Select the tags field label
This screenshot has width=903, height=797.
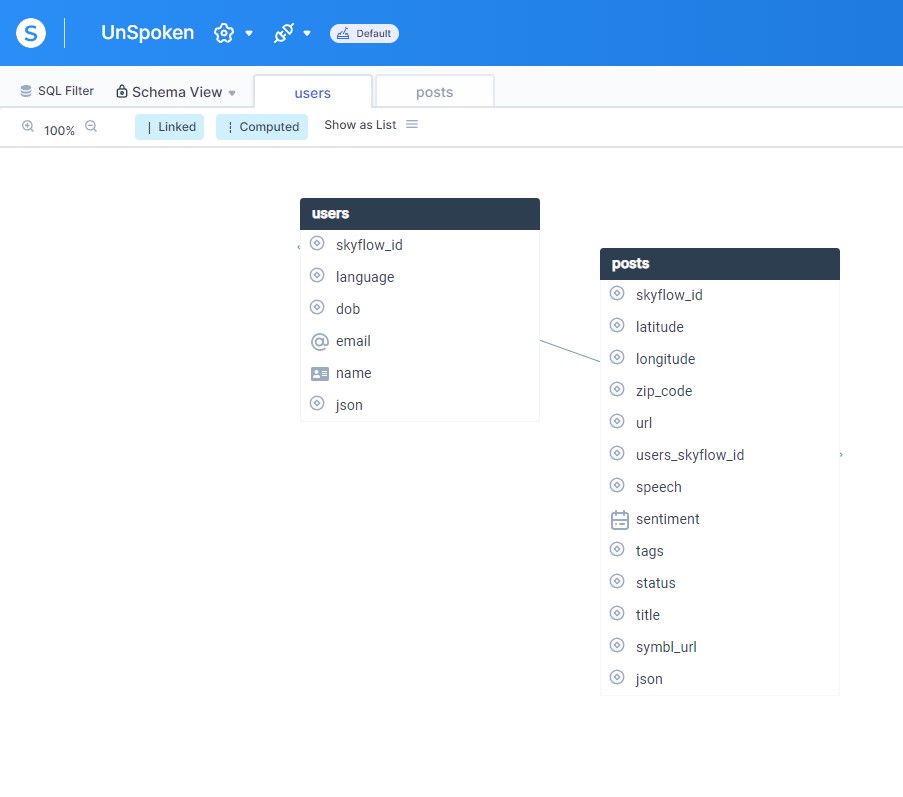(650, 552)
